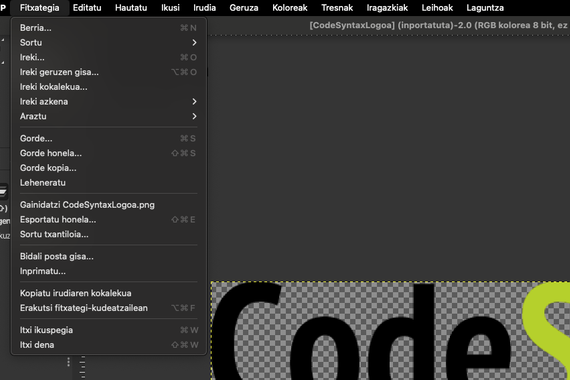The width and height of the screenshot is (570, 380).
Task: Open the Ikusi menu
Action: [170, 8]
